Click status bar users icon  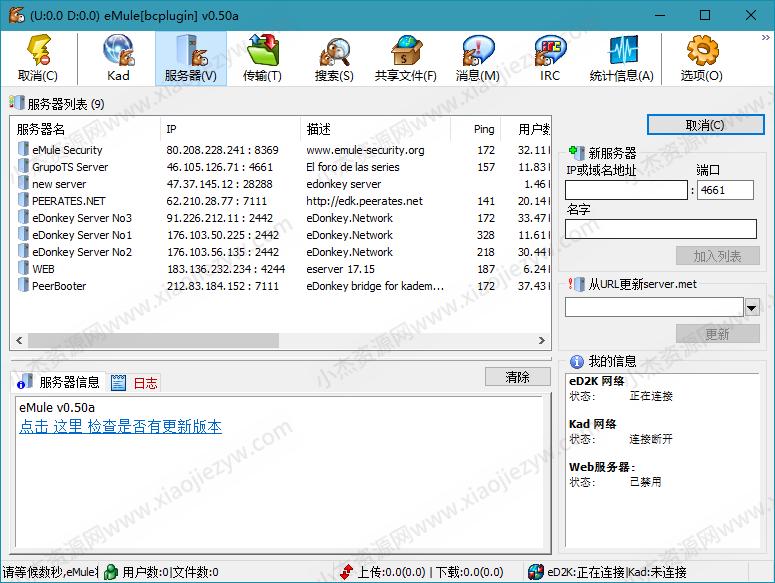tap(111, 572)
